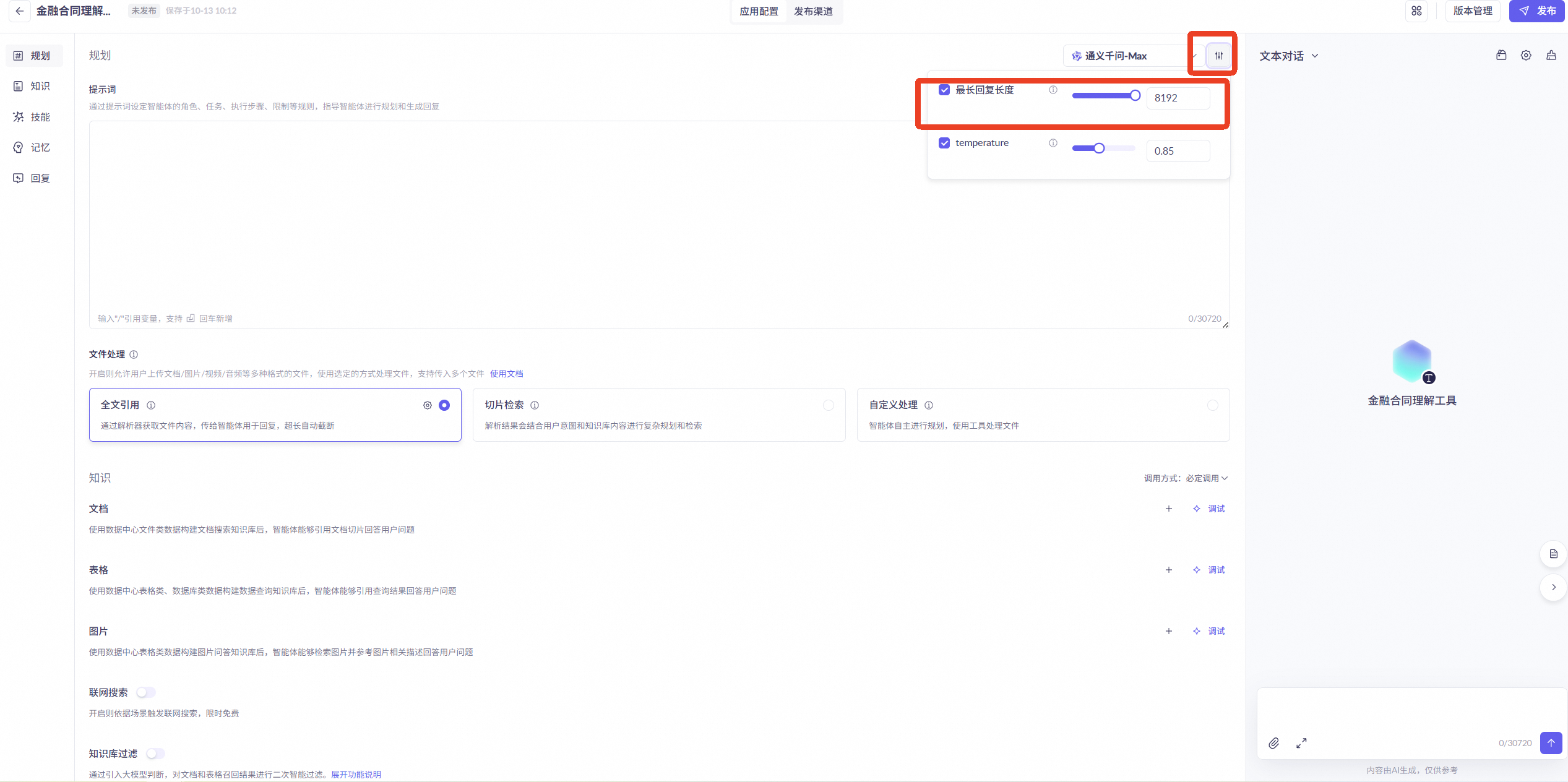1568x782 pixels.
Task: Switch to the 发布渠道 tab
Action: point(813,11)
